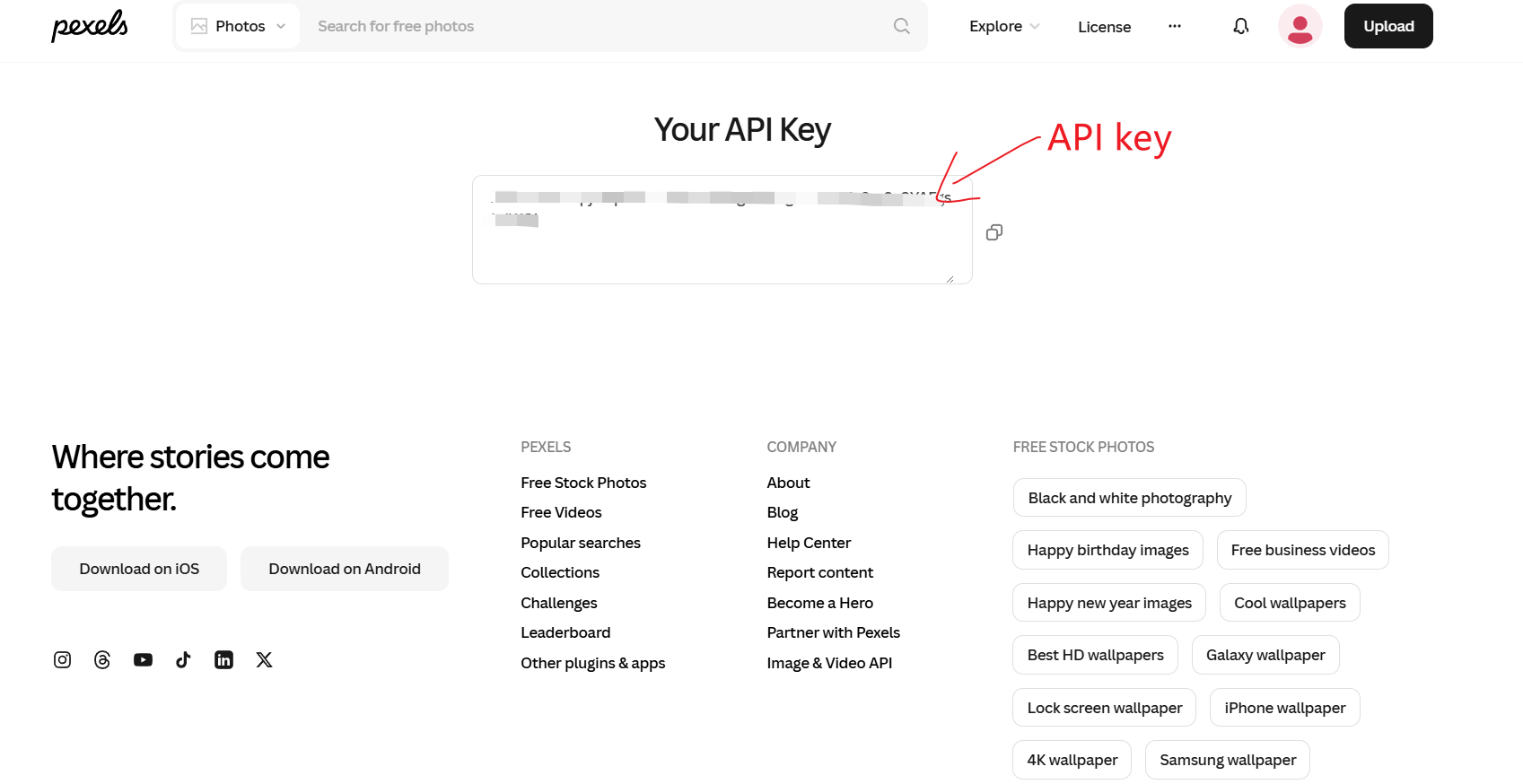Select 4K wallpaper tag
Image resolution: width=1523 pixels, height=784 pixels.
[x=1072, y=760]
